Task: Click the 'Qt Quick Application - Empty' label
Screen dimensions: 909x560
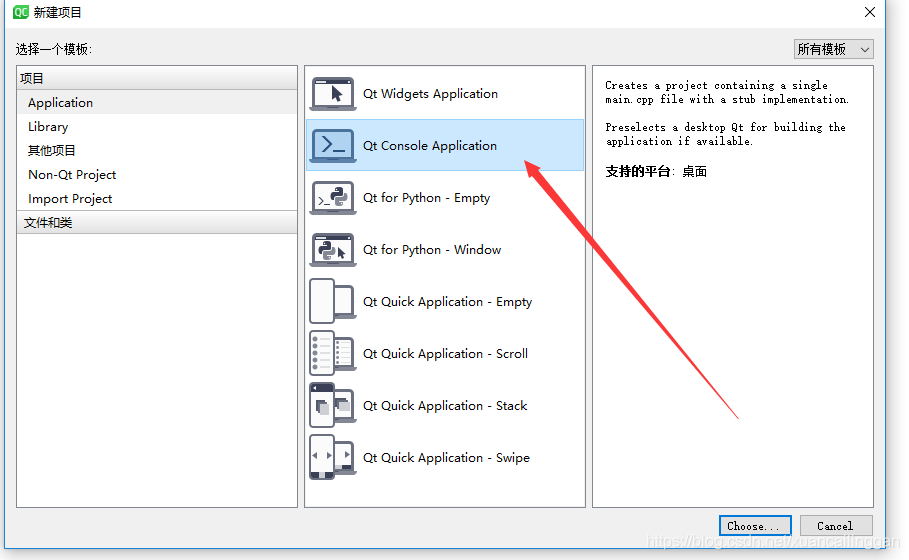Action: pos(447,302)
